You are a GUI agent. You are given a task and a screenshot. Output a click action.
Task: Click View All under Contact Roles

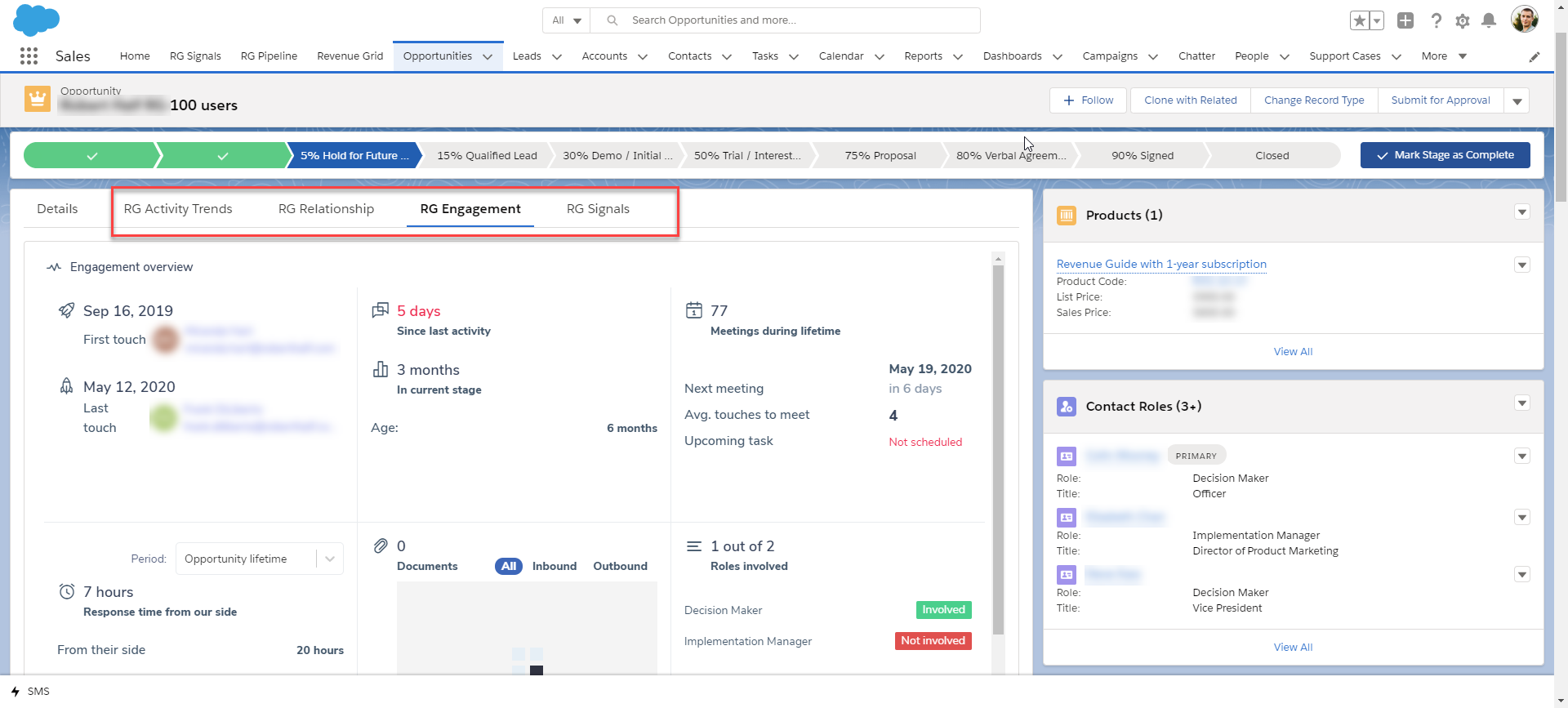(1293, 648)
